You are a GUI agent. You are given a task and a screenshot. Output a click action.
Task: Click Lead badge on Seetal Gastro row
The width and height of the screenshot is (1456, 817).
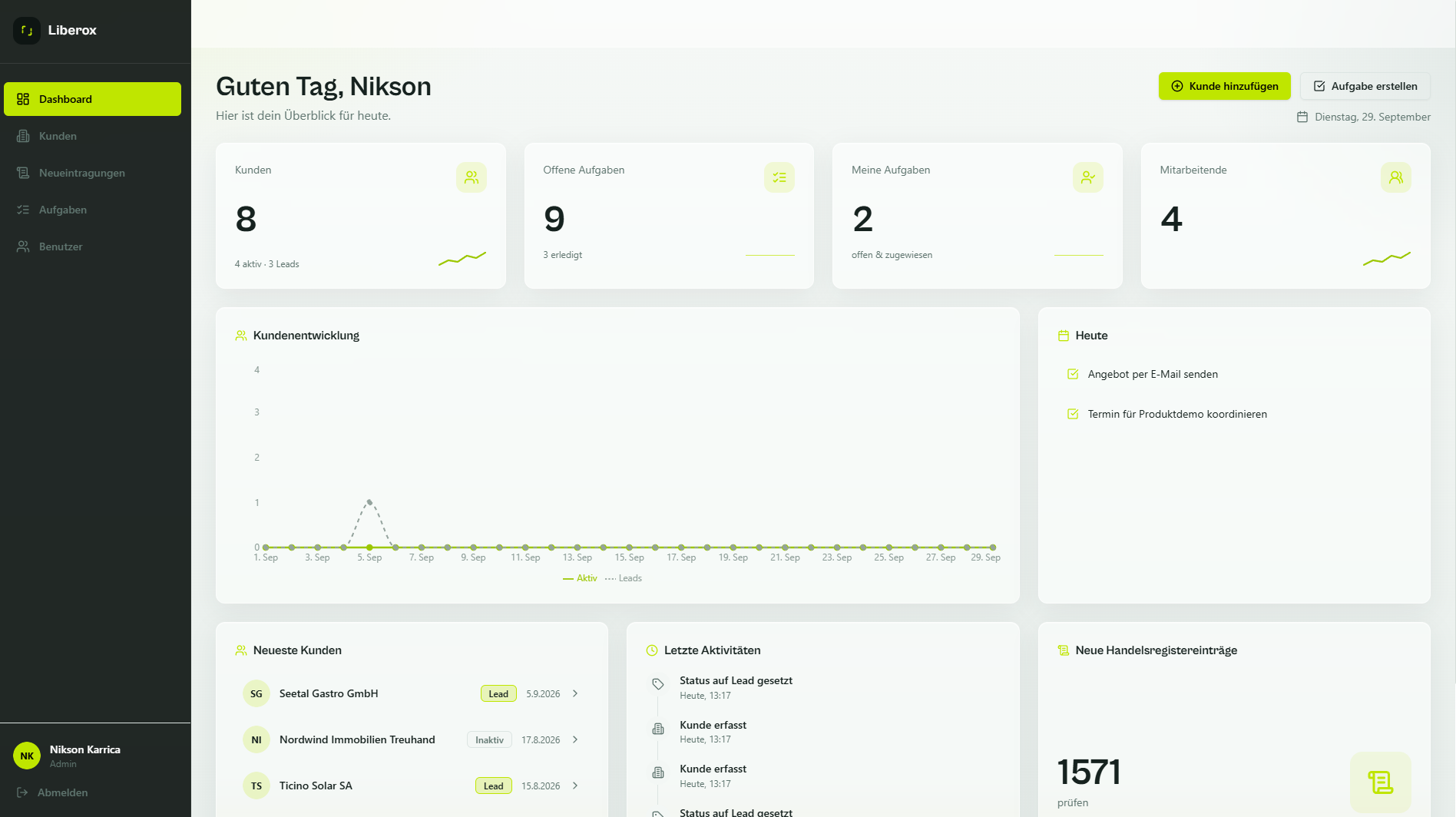[498, 693]
